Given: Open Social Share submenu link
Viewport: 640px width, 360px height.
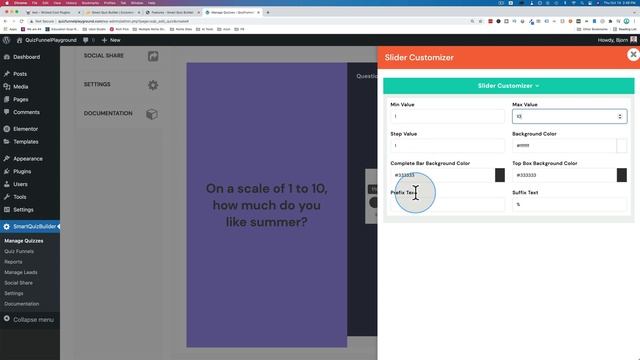Looking at the screenshot, I should coord(18,283).
